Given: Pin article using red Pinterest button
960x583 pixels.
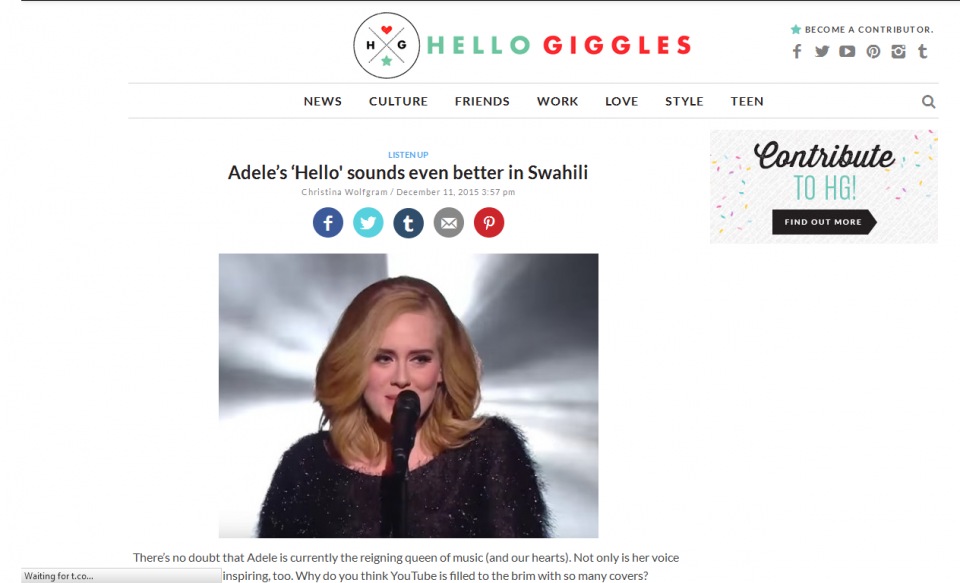Looking at the screenshot, I should pyautogui.click(x=489, y=222).
